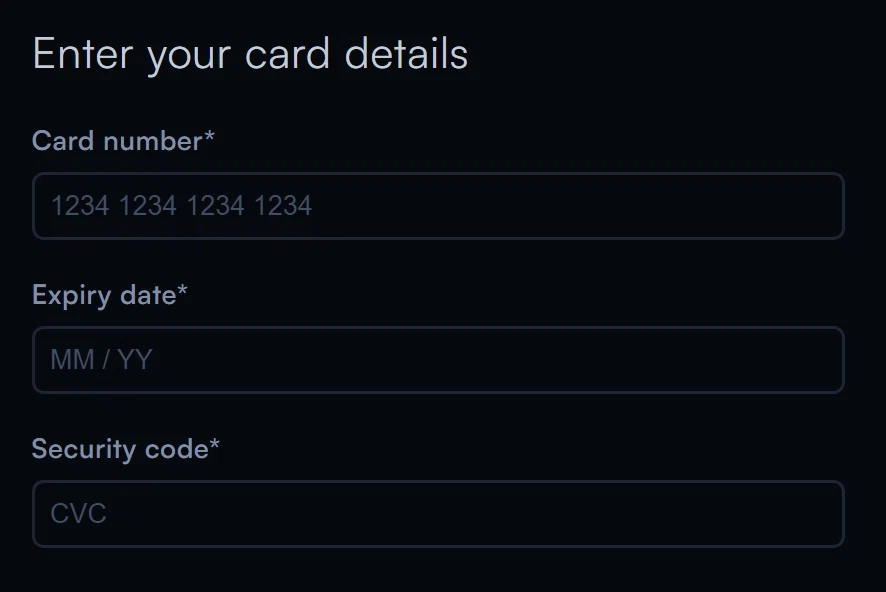Click the CVC placeholder text
This screenshot has height=592, width=886.
click(78, 514)
